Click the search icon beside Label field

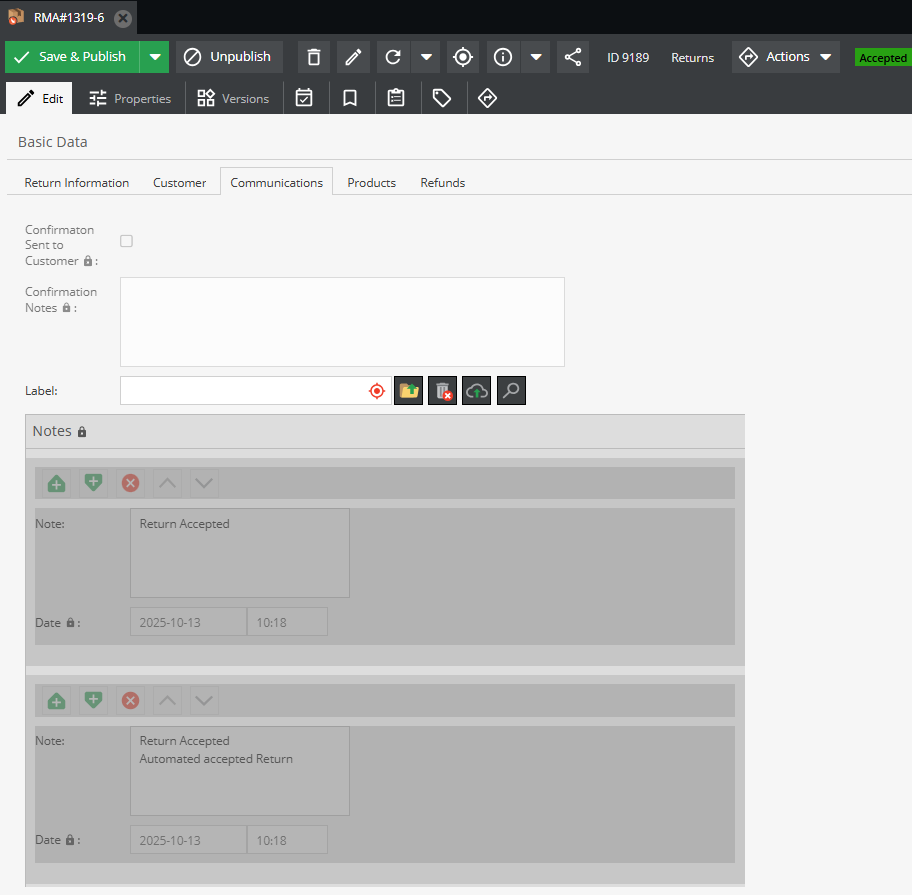pos(511,391)
